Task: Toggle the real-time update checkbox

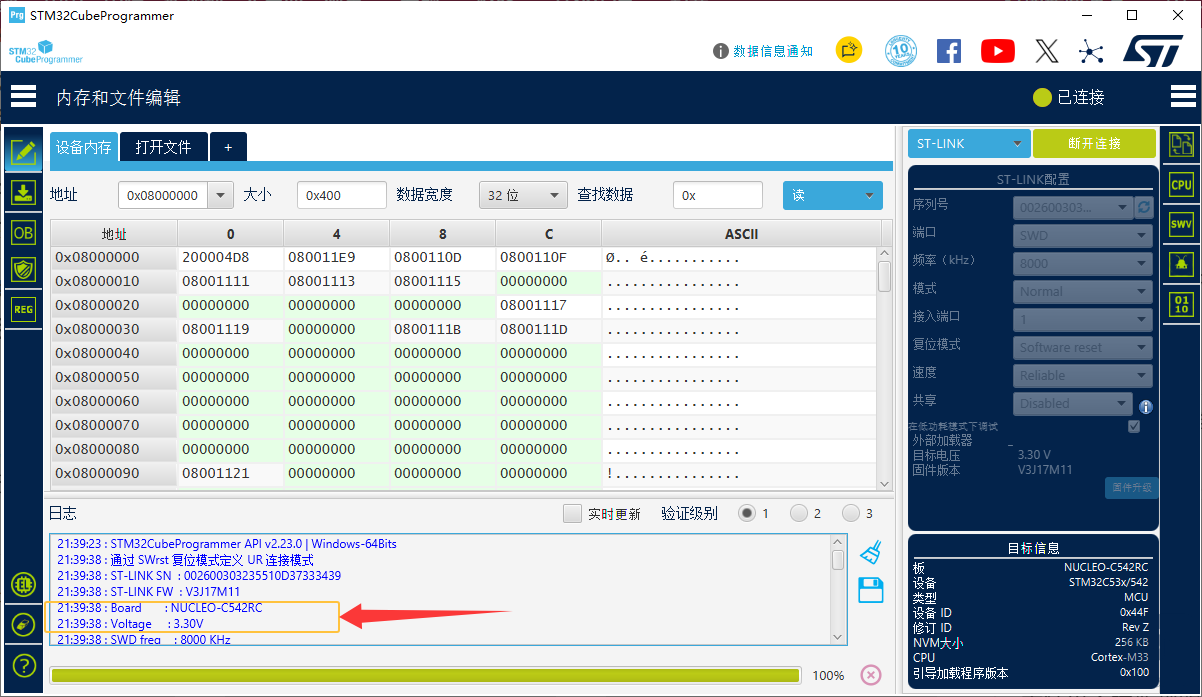Action: (572, 514)
